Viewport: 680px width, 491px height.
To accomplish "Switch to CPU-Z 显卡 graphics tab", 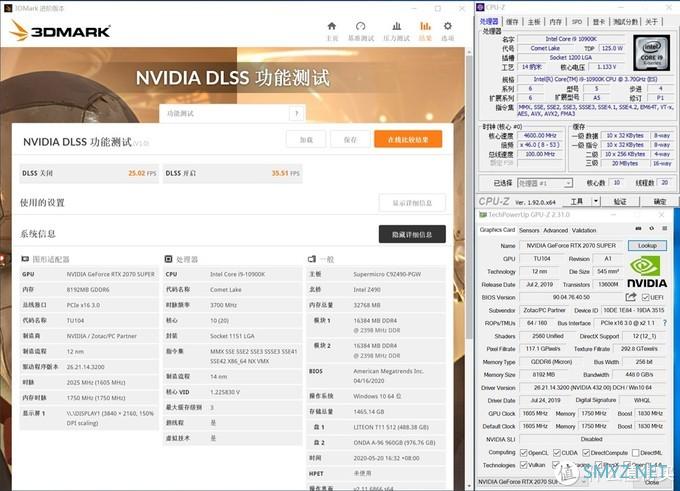I will pyautogui.click(x=599, y=22).
